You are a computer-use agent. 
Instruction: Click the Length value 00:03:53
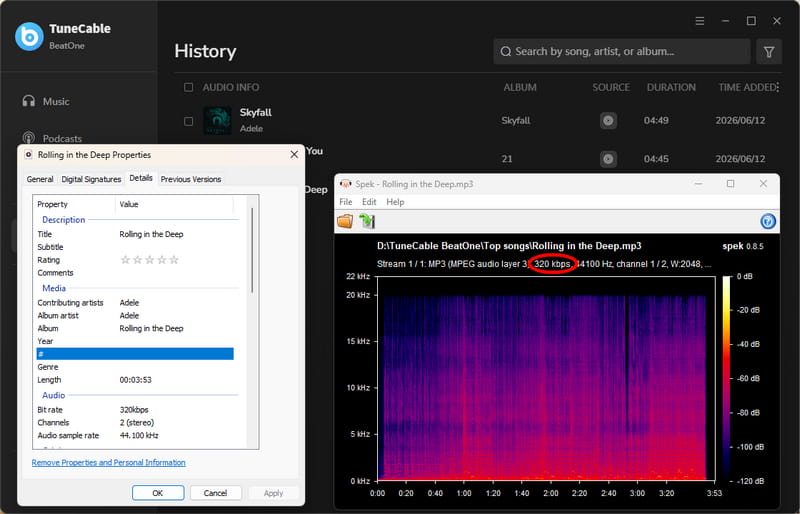135,380
